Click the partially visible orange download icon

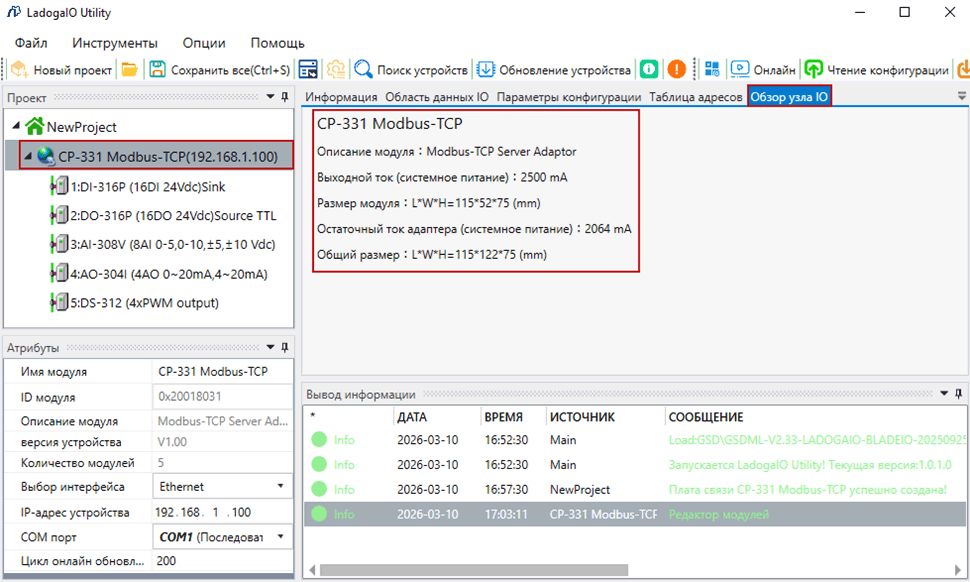pos(963,69)
